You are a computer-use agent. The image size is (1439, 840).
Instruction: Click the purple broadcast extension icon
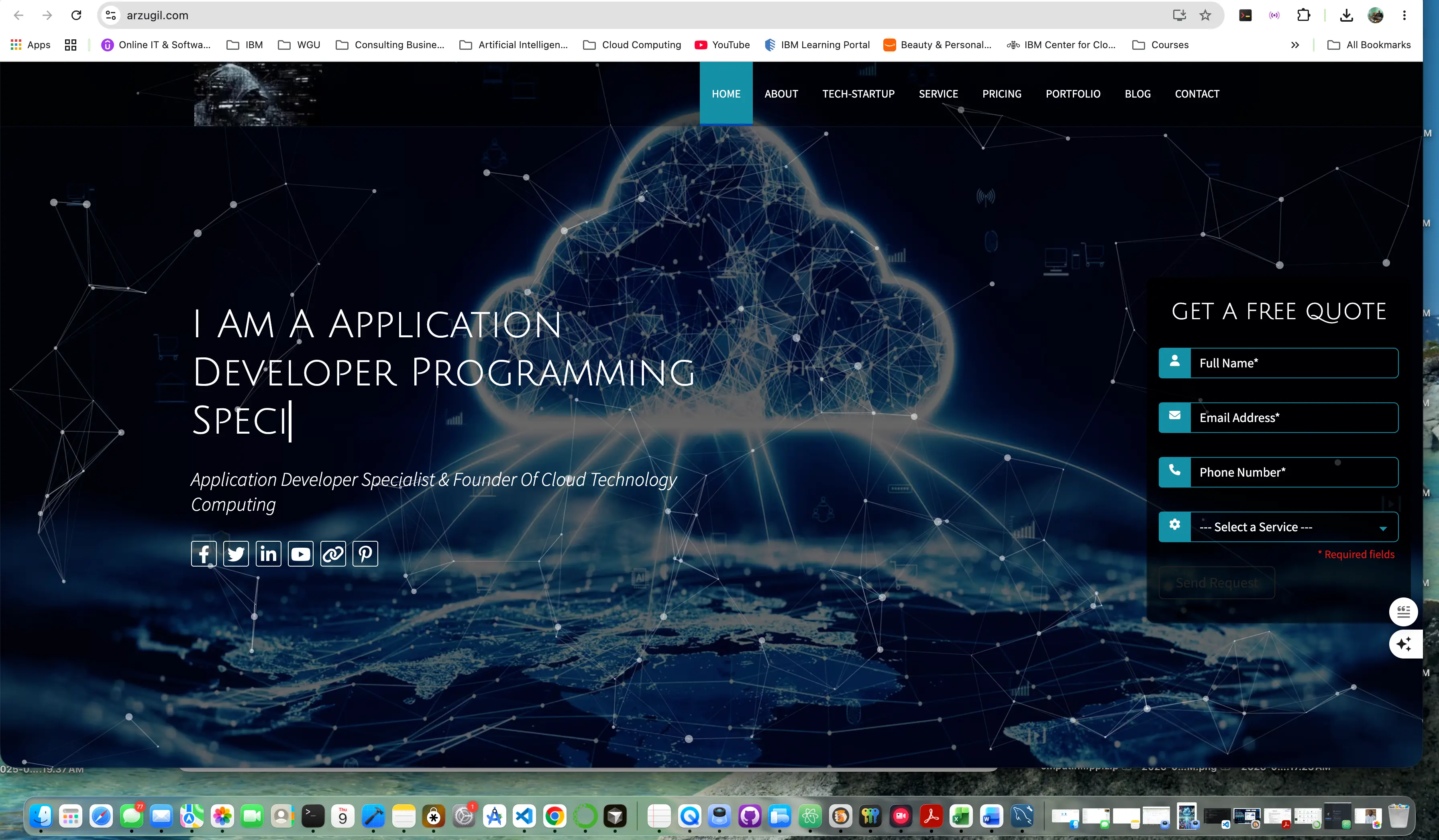pyautogui.click(x=1274, y=15)
